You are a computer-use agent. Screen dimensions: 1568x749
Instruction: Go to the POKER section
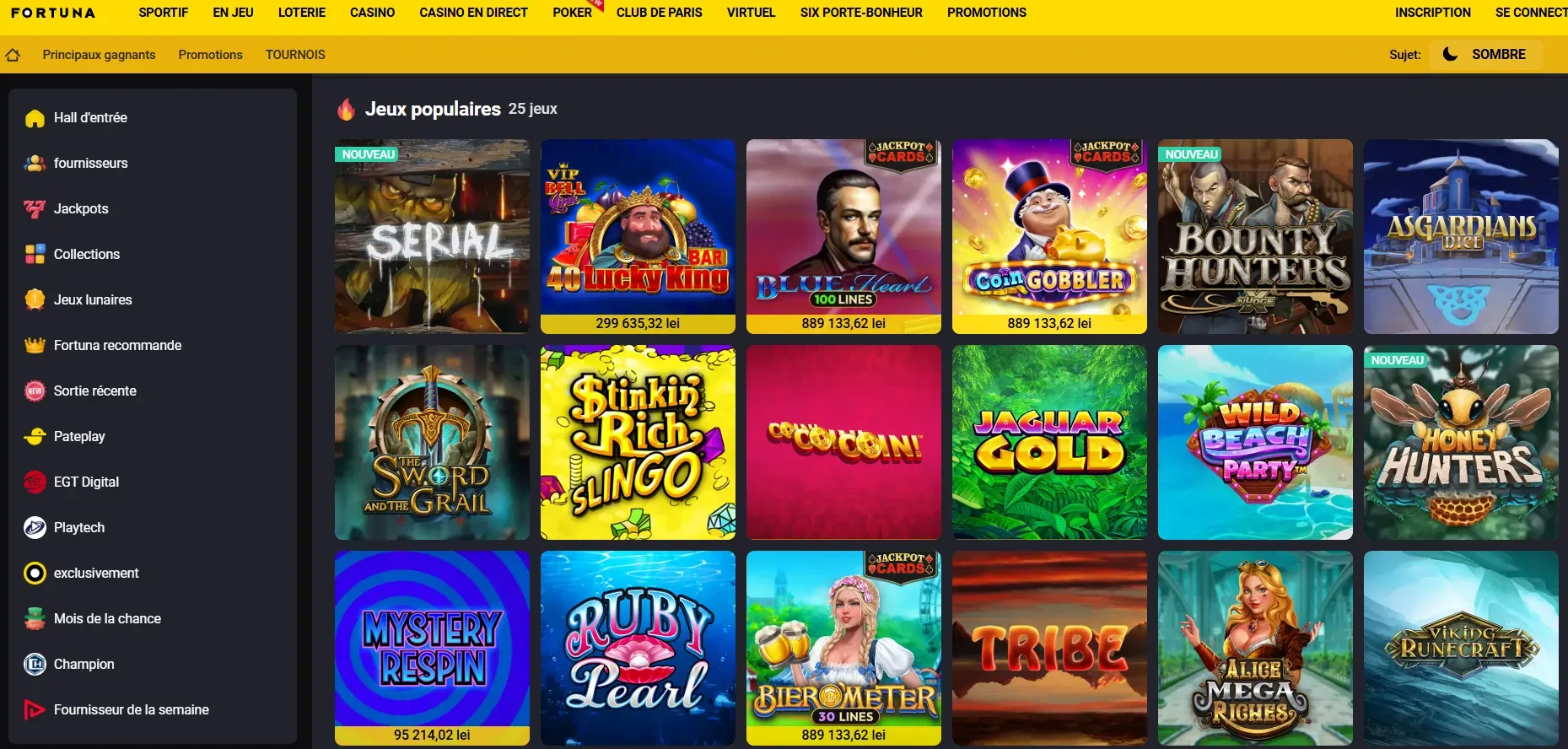point(572,13)
